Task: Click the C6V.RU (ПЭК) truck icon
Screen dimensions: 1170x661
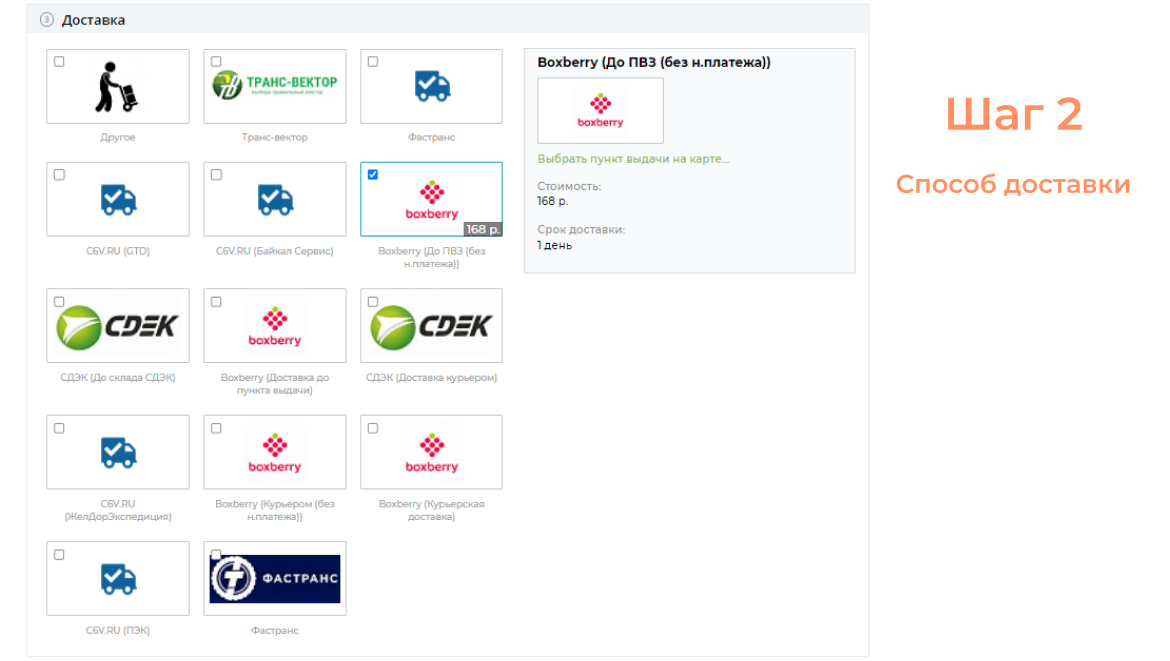Action: click(118, 579)
